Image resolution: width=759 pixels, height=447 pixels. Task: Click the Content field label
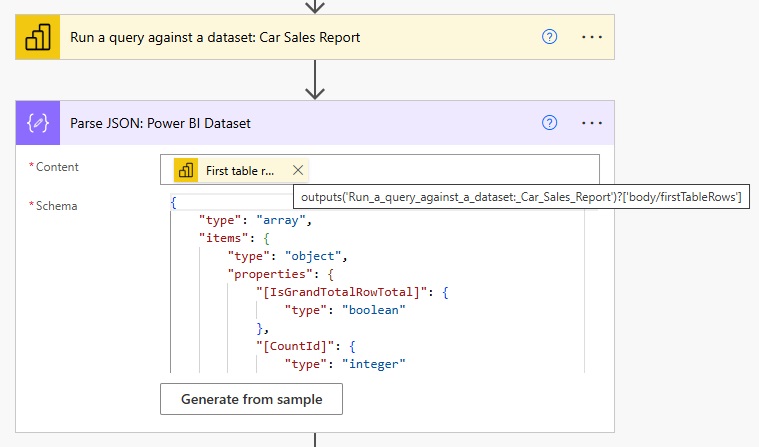pyautogui.click(x=57, y=167)
